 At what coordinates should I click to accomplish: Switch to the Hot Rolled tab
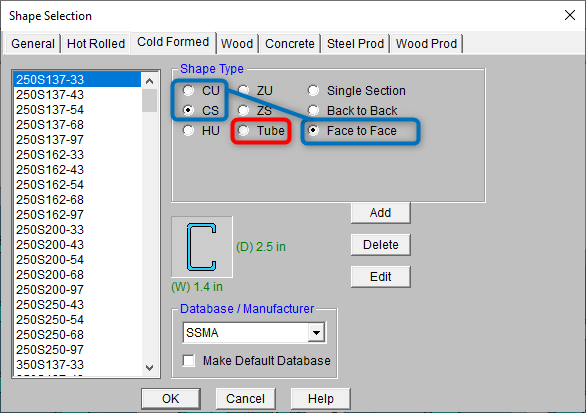pyautogui.click(x=96, y=44)
